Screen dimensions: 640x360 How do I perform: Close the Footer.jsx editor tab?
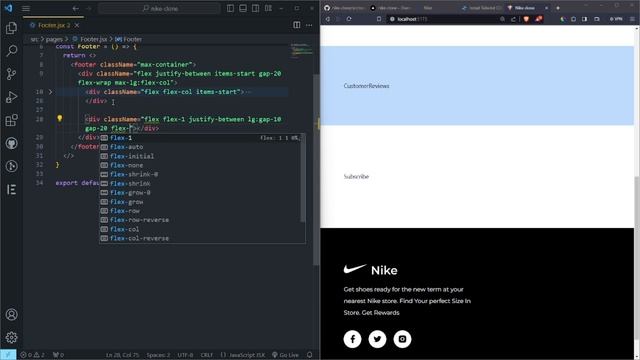click(x=77, y=25)
